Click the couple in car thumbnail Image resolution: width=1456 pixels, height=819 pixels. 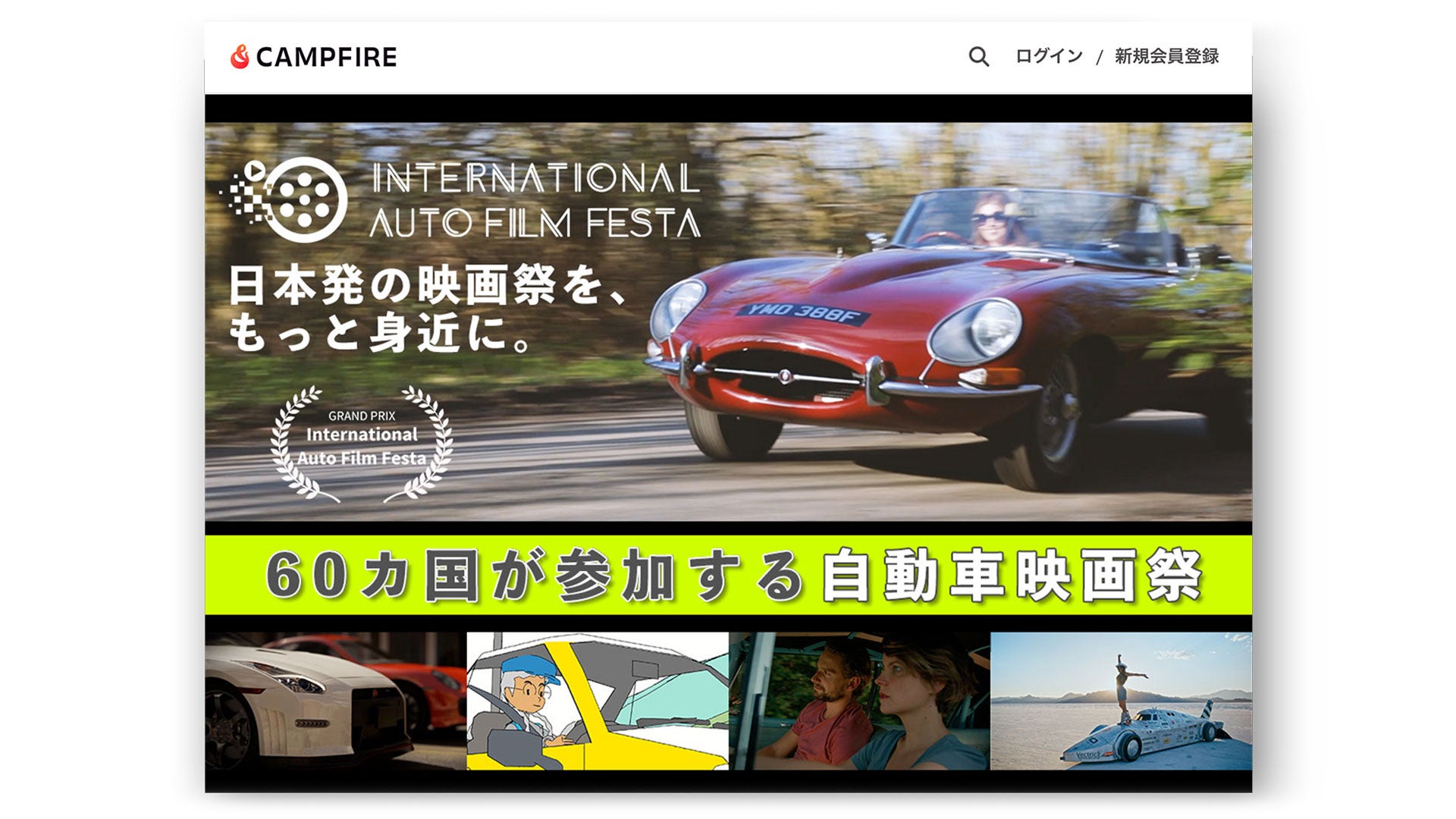point(859,701)
